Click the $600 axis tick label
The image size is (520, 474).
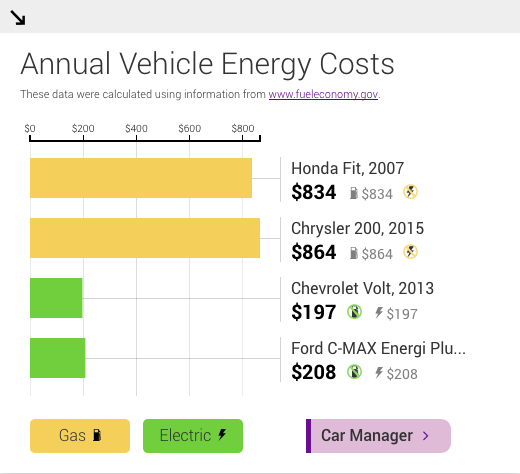click(189, 128)
